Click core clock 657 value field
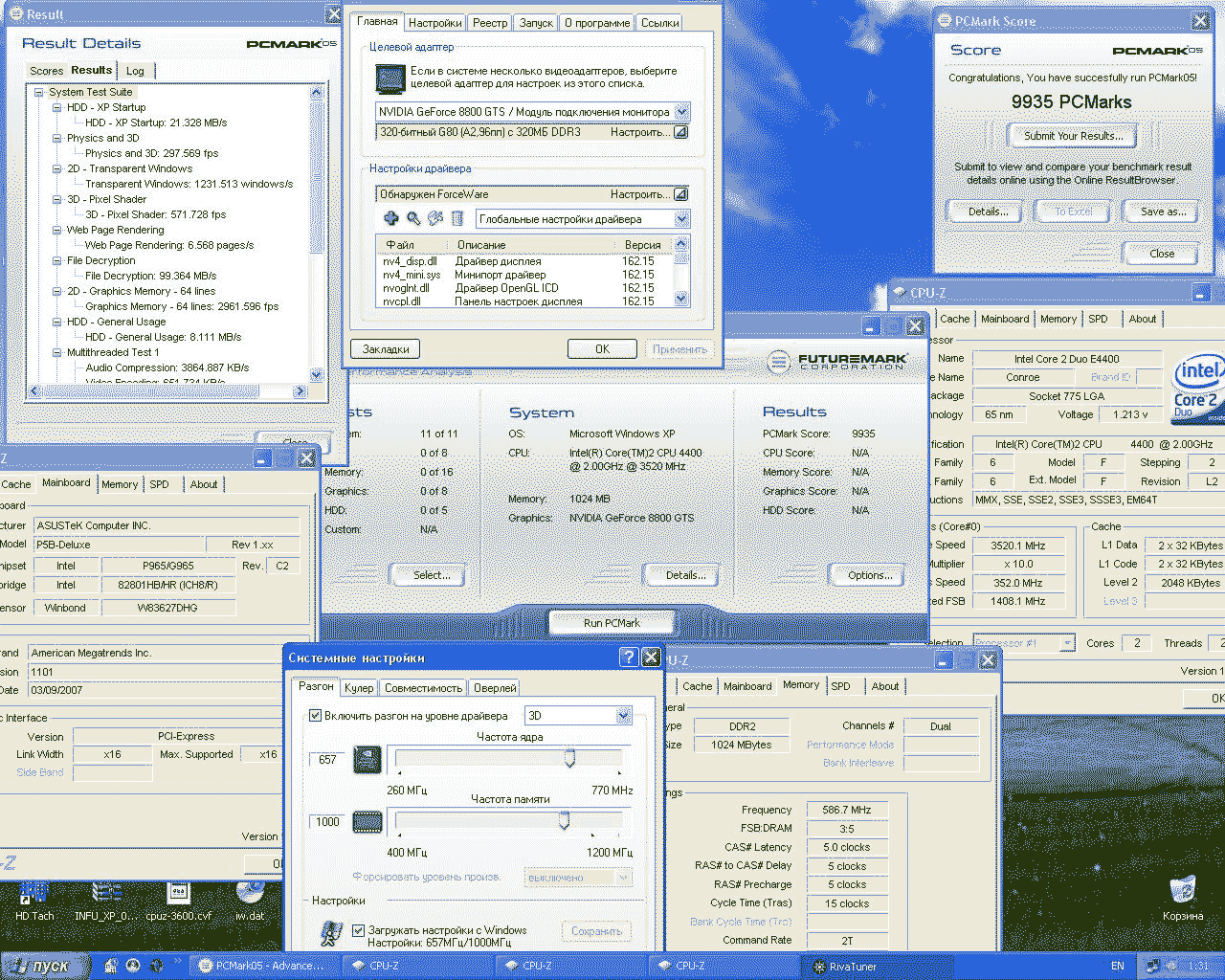The width and height of the screenshot is (1225, 980). point(327,760)
